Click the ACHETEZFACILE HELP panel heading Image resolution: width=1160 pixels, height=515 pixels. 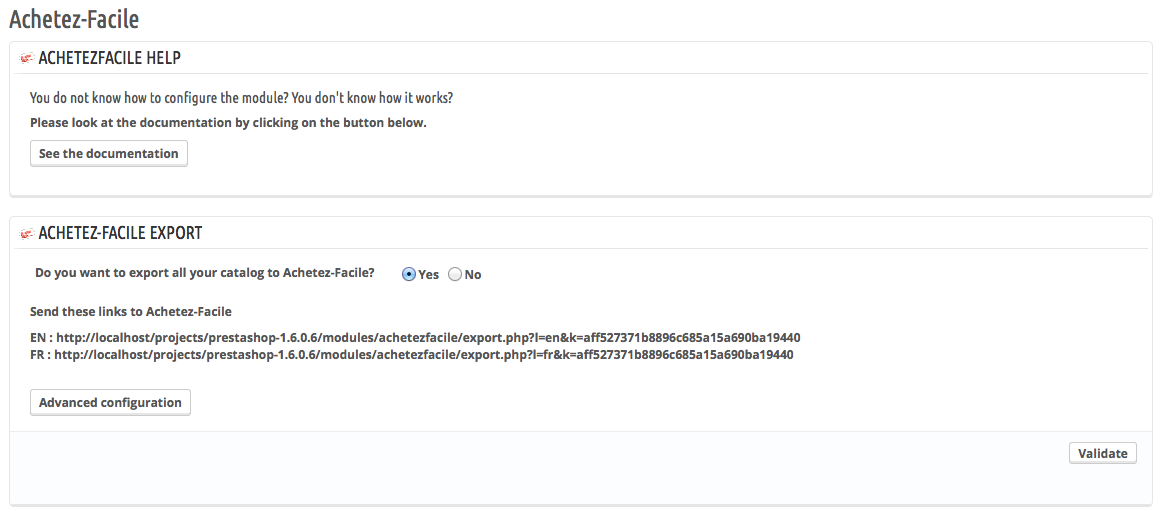pos(109,58)
